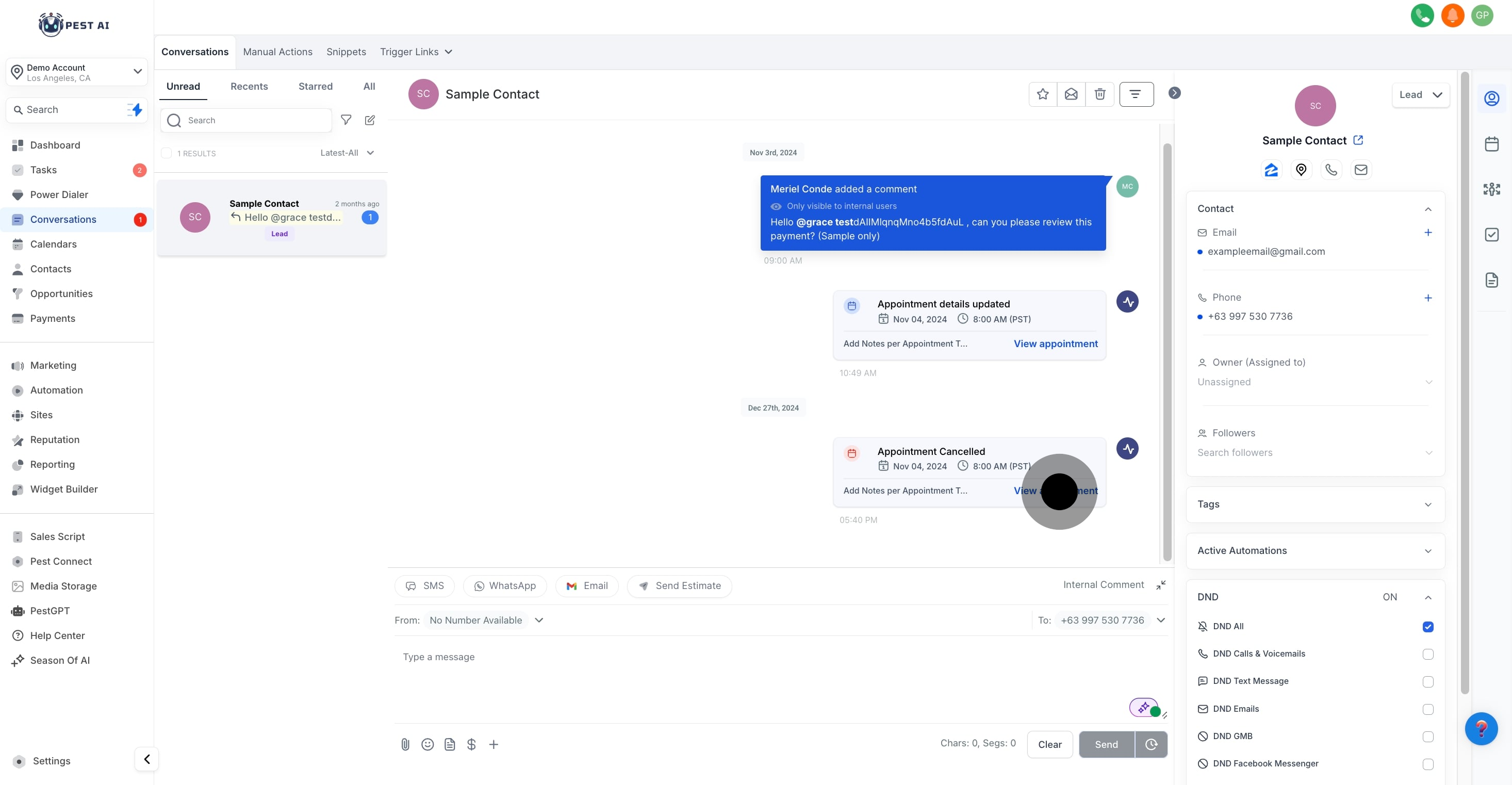Switch to the Recents tab
The image size is (1512, 785).
pyautogui.click(x=249, y=86)
